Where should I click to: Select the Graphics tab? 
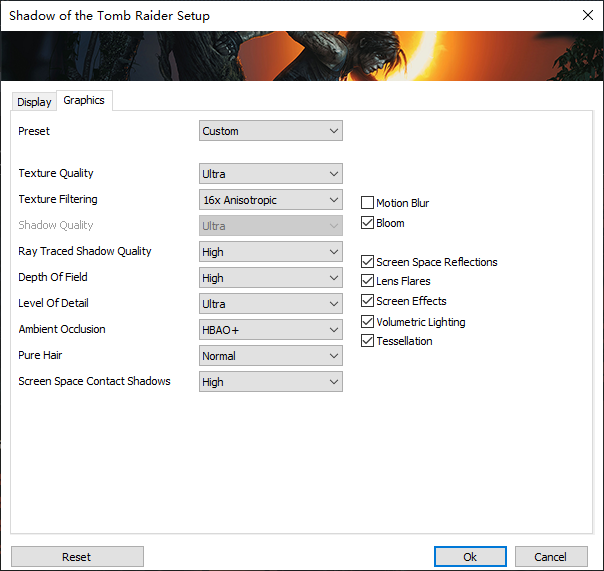coord(84,100)
